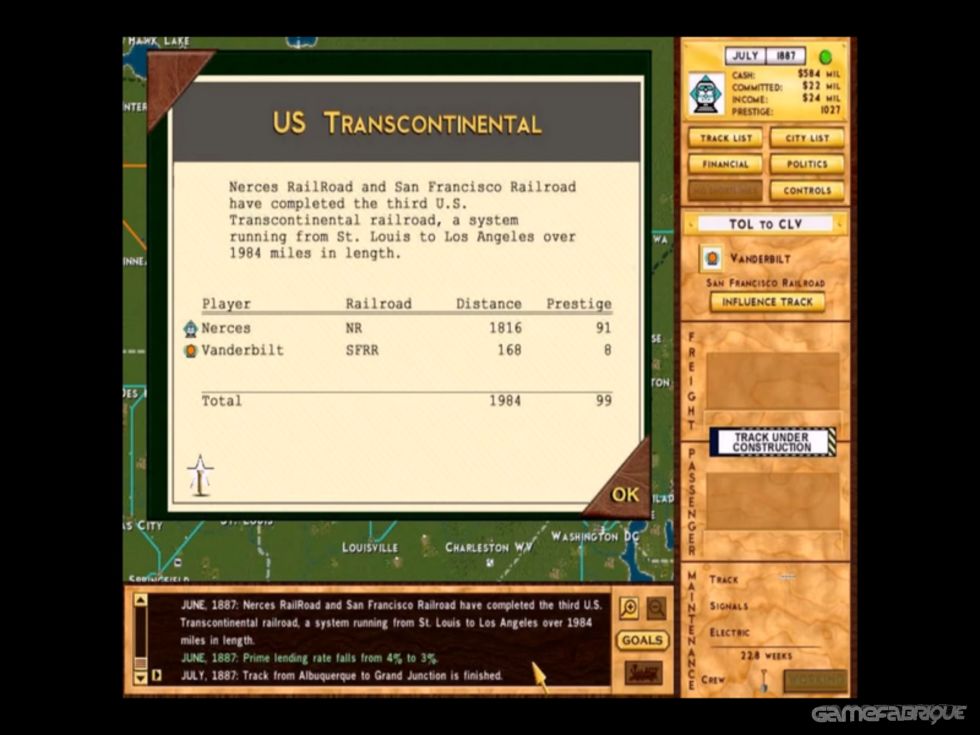Screen dimensions: 980x735
Task: Open the Goals screen
Action: point(642,640)
